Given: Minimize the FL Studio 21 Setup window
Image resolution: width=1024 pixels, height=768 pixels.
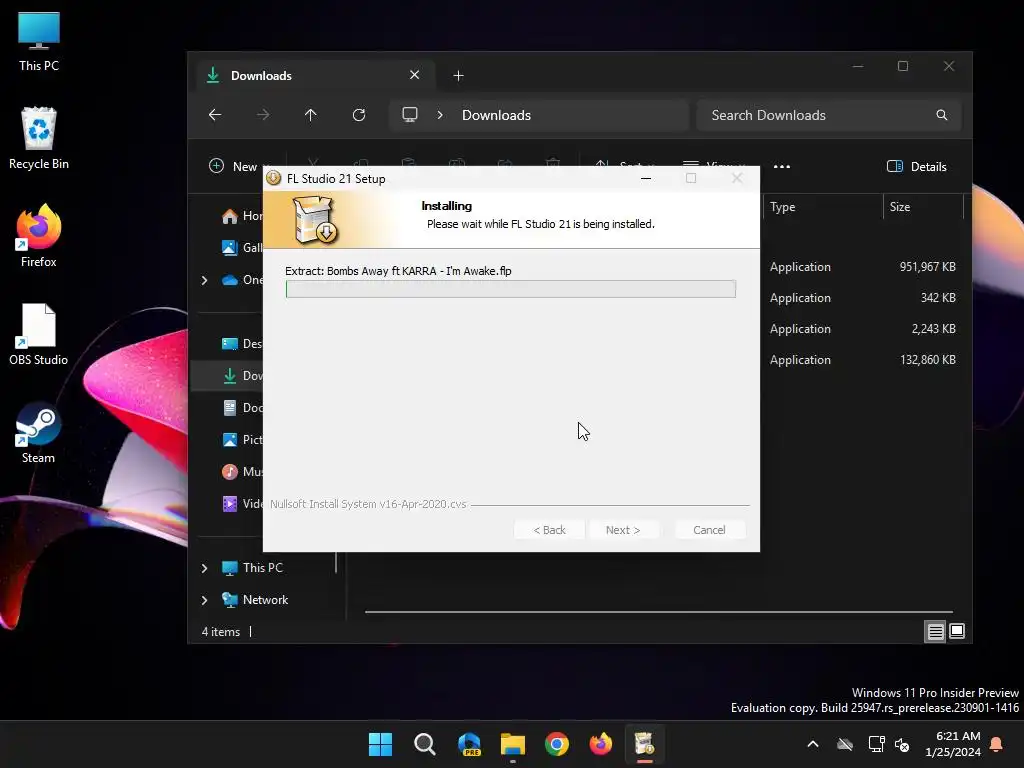Looking at the screenshot, I should 646,178.
